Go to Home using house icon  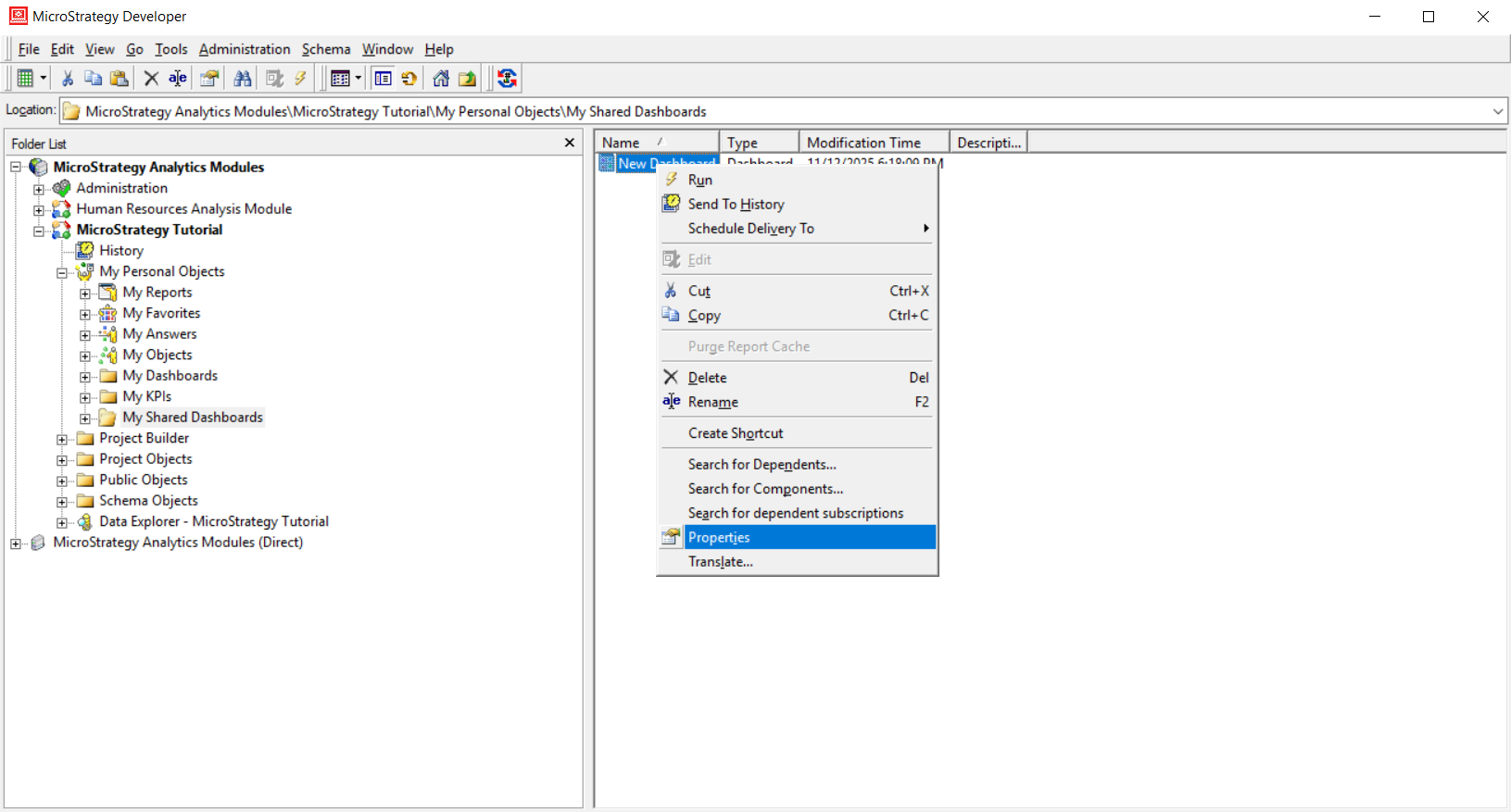(x=441, y=79)
